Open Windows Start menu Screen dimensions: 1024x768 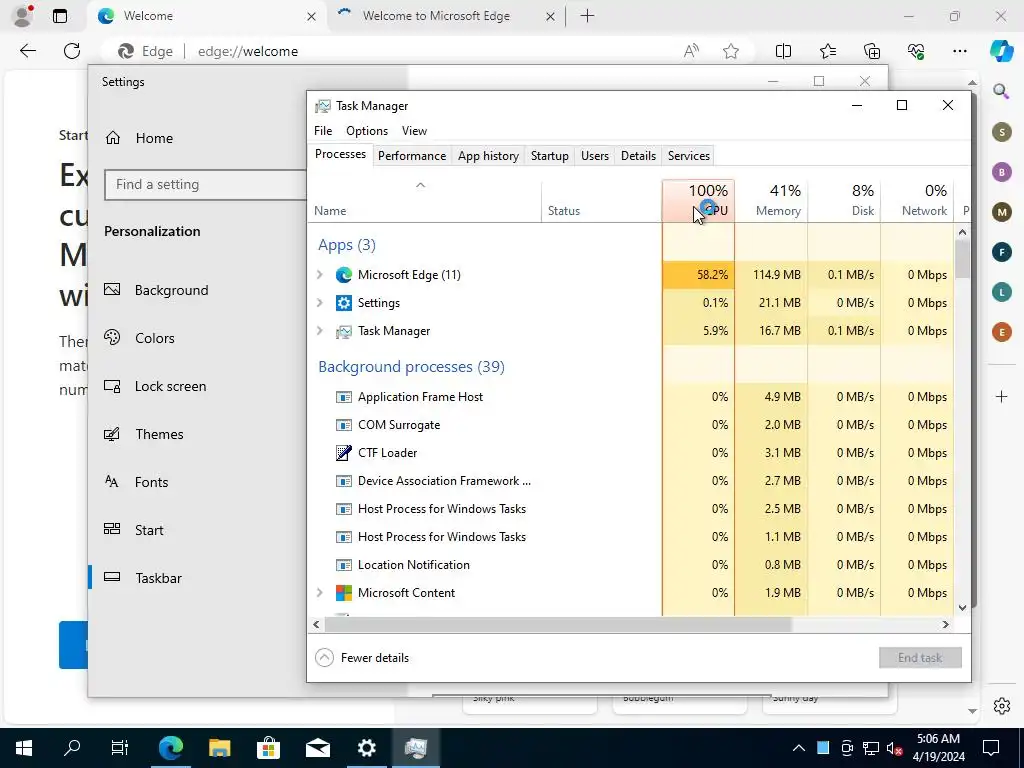[x=24, y=748]
